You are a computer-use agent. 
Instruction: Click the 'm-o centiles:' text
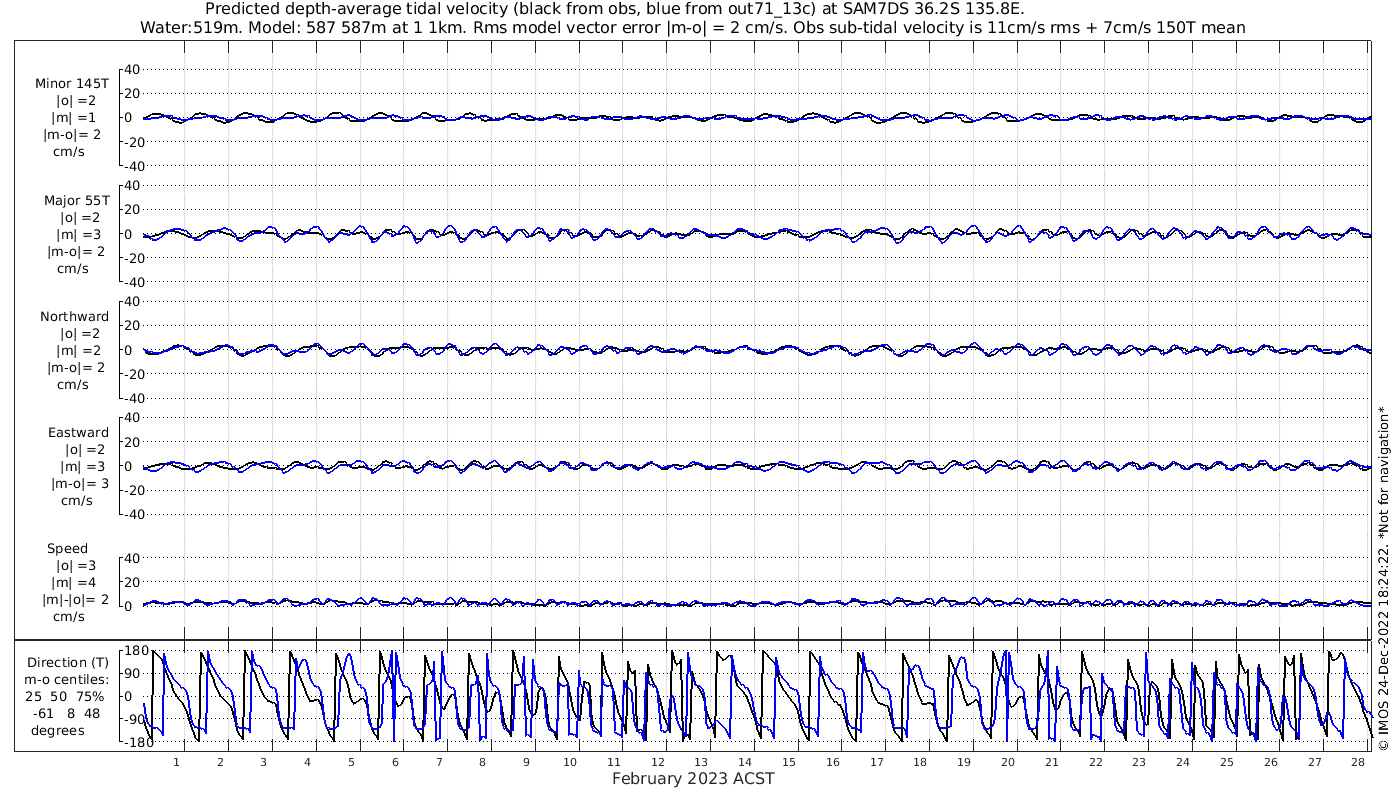[67, 679]
